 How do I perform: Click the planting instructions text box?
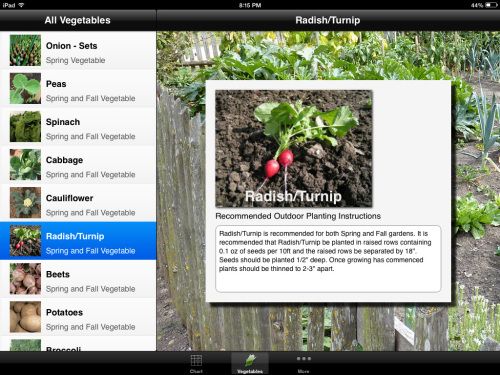click(x=328, y=259)
